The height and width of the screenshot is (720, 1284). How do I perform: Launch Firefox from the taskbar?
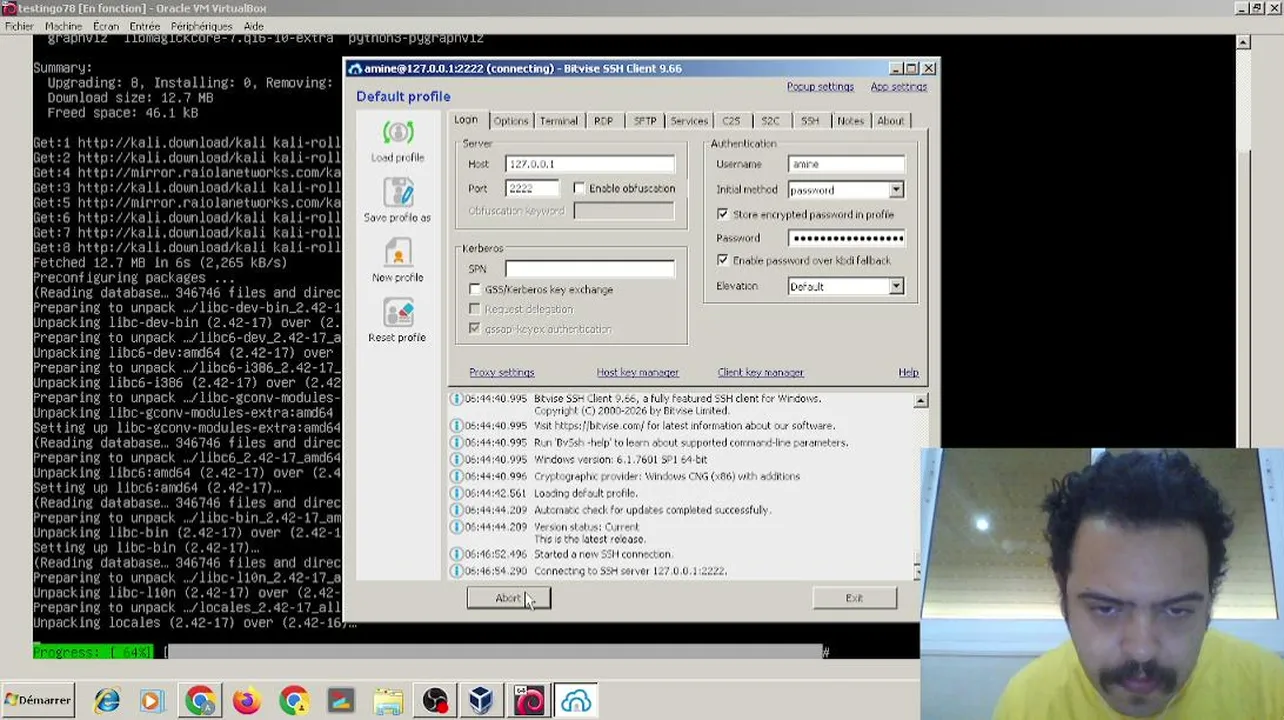[246, 701]
